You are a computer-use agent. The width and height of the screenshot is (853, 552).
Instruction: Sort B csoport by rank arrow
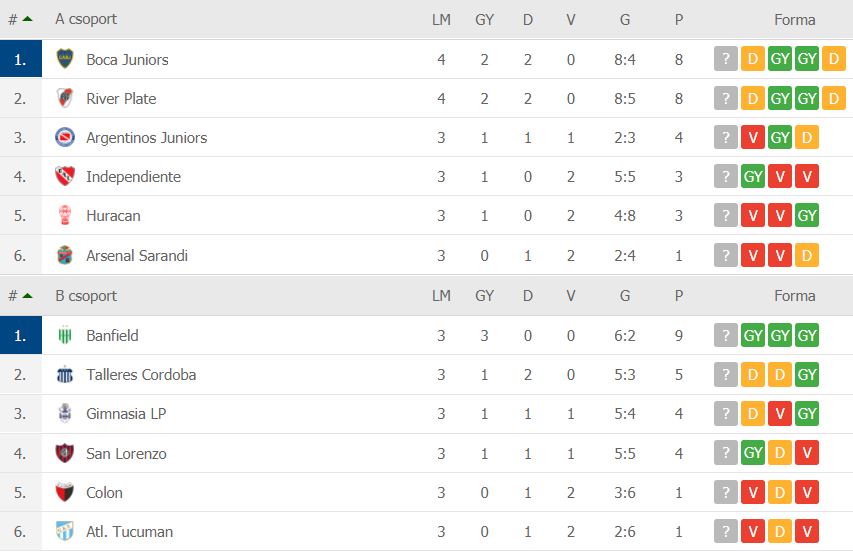point(27,295)
